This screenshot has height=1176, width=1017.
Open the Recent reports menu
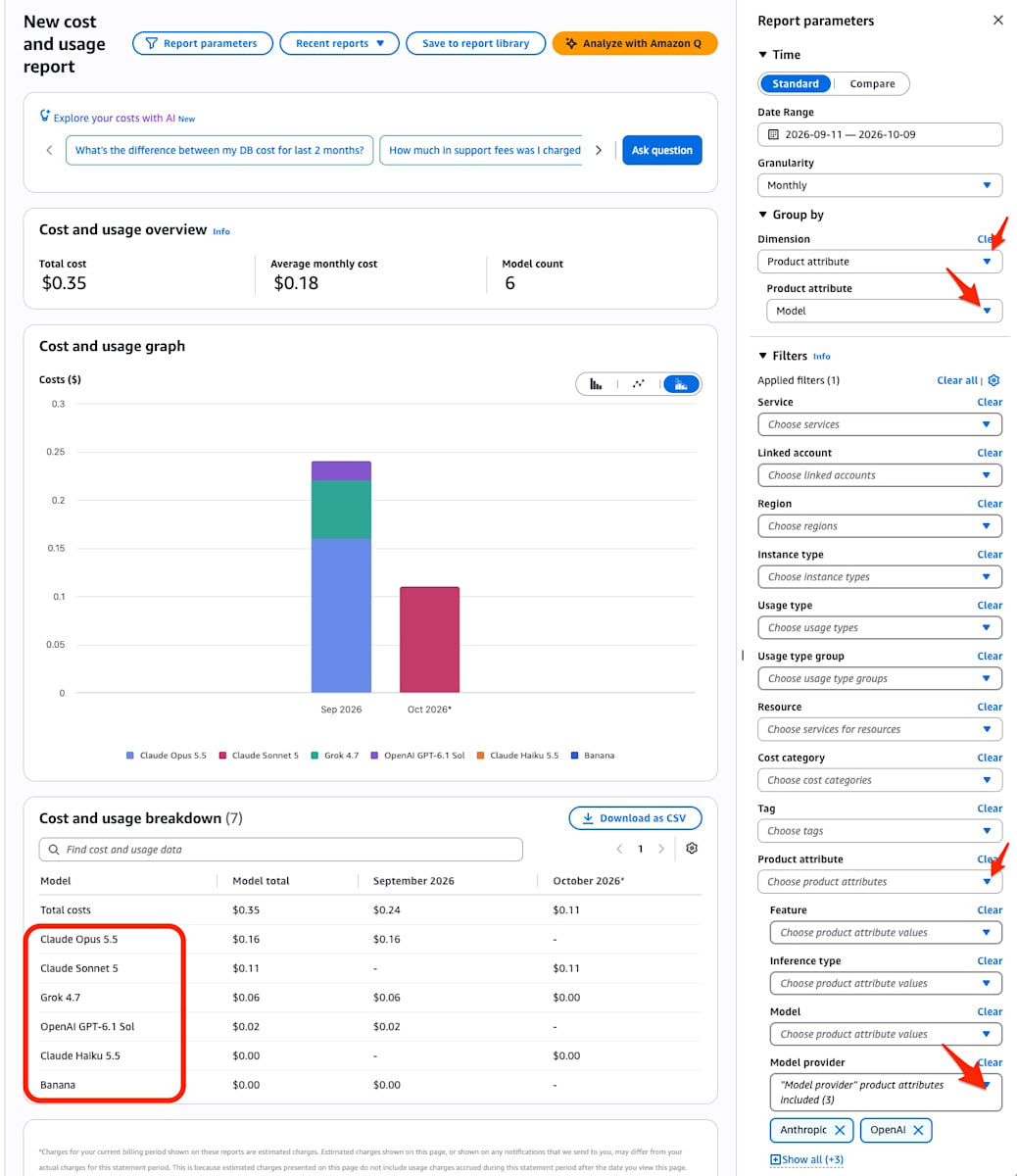339,43
